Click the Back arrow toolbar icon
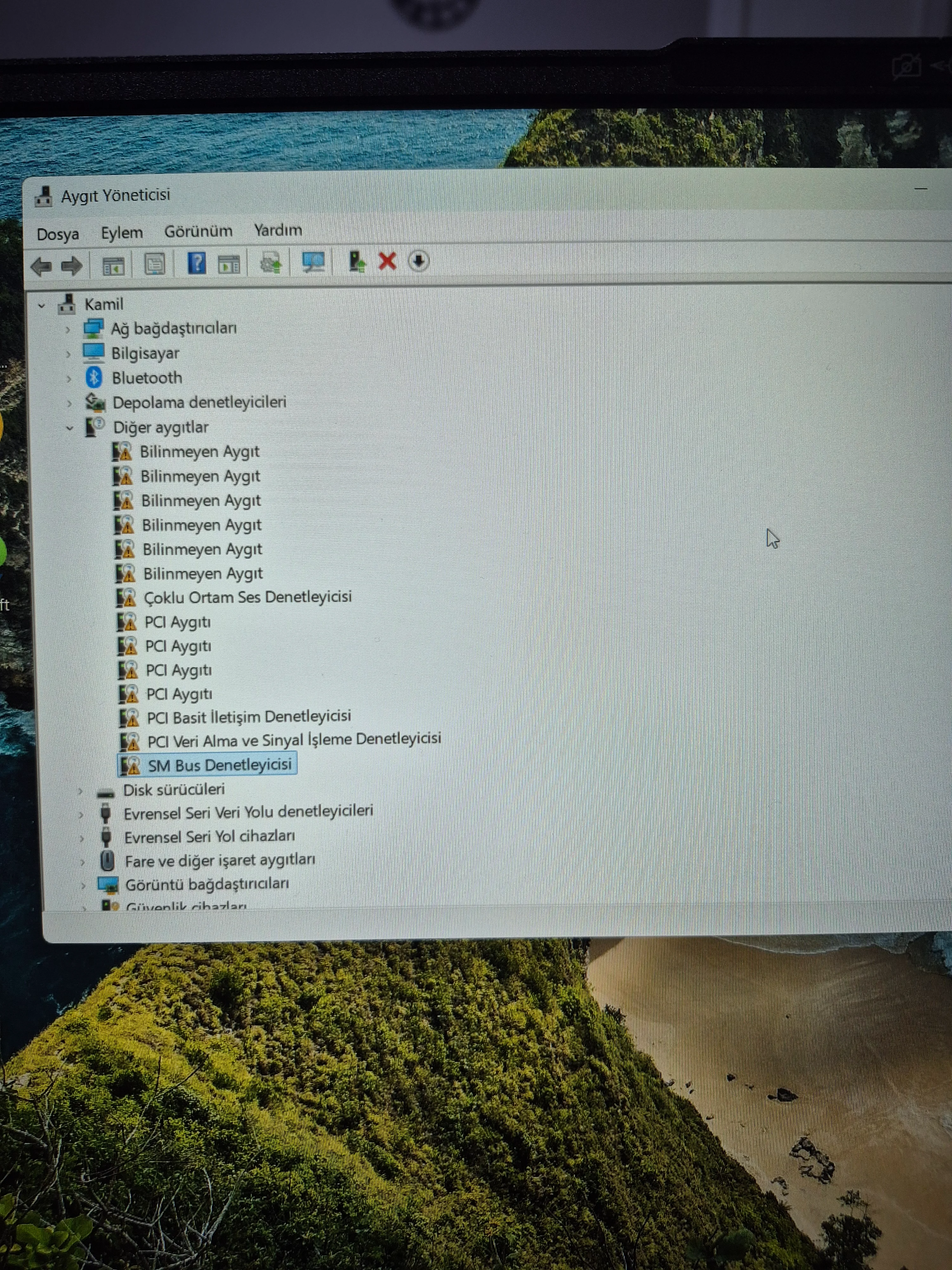952x1270 pixels. [41, 266]
